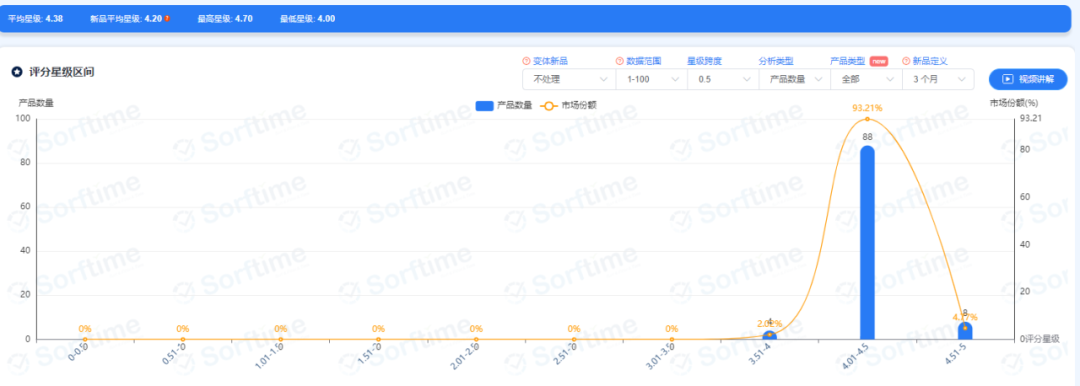Click the 视频讲解 button
Image resolution: width=1080 pixels, height=386 pixels.
point(1028,79)
